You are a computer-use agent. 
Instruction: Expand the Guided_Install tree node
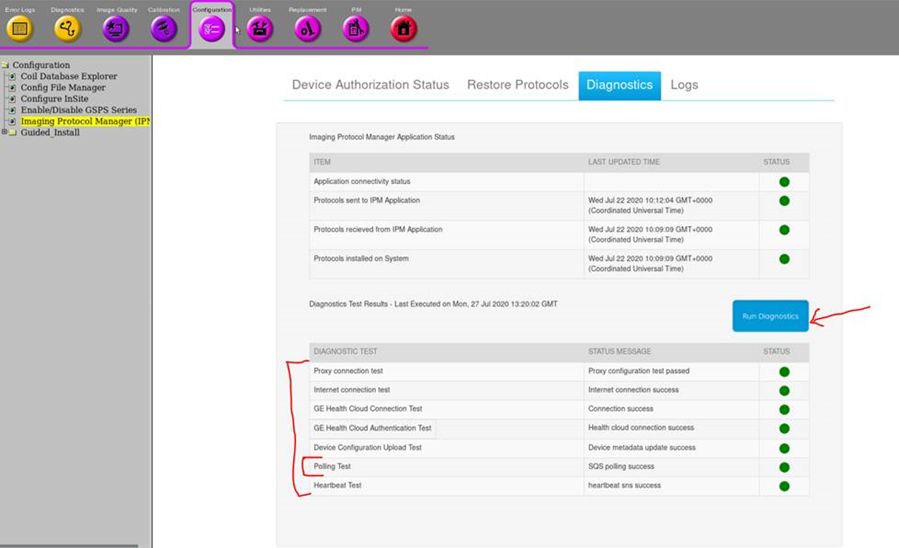coord(4,132)
